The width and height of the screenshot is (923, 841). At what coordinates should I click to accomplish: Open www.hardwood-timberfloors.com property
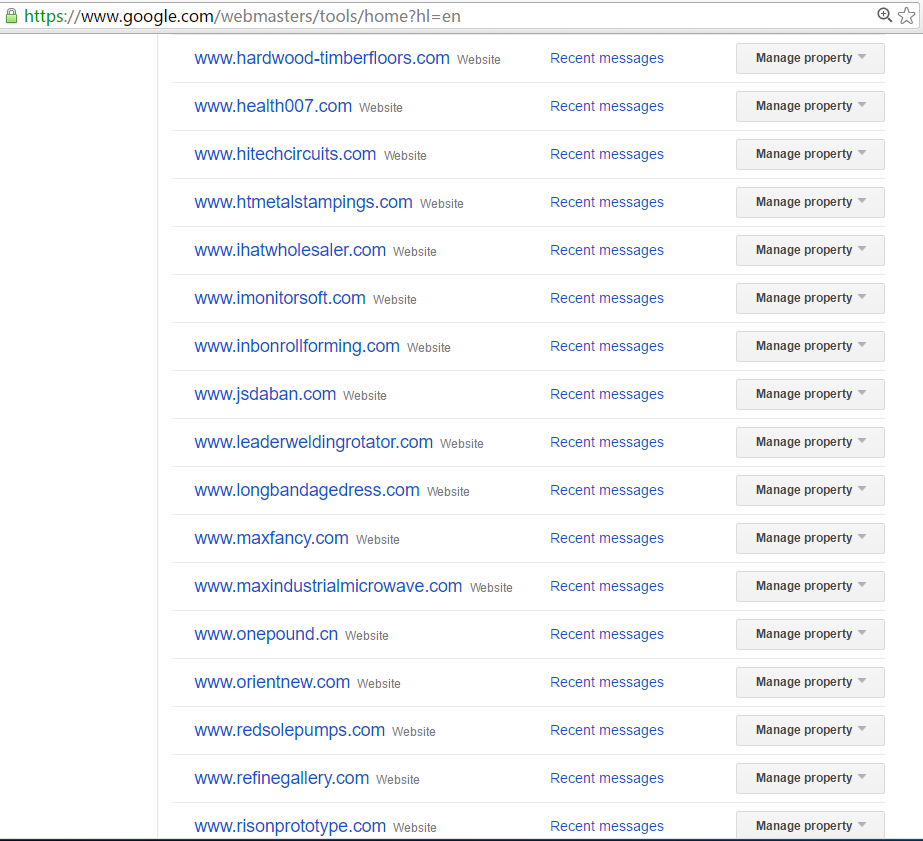click(322, 58)
